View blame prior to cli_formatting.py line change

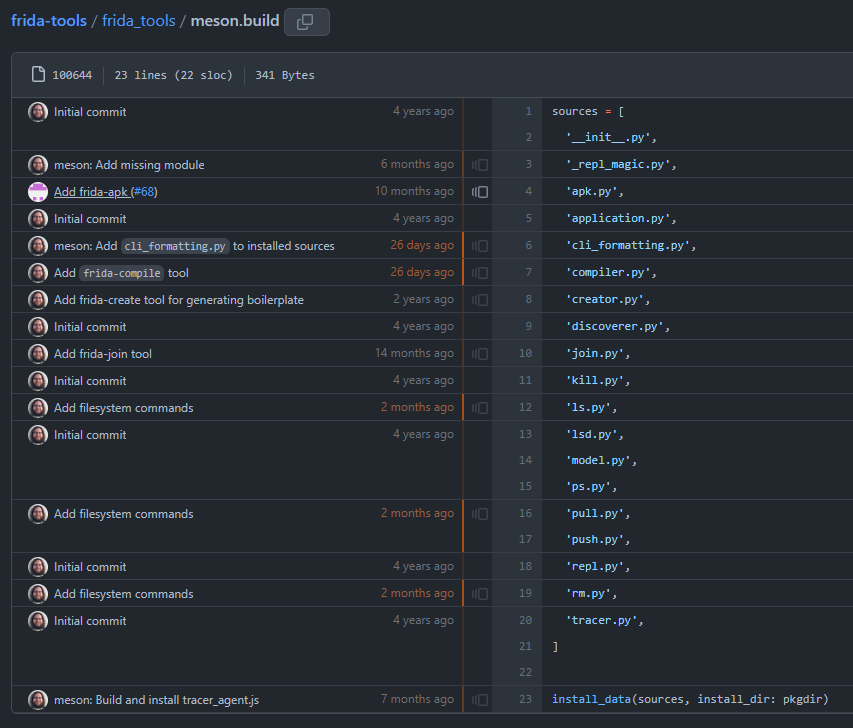(x=480, y=246)
